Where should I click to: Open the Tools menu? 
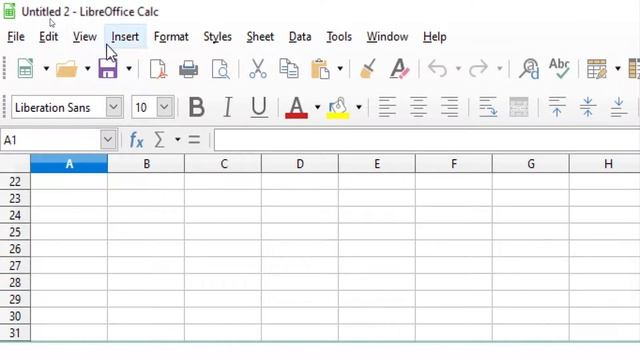[x=339, y=37]
